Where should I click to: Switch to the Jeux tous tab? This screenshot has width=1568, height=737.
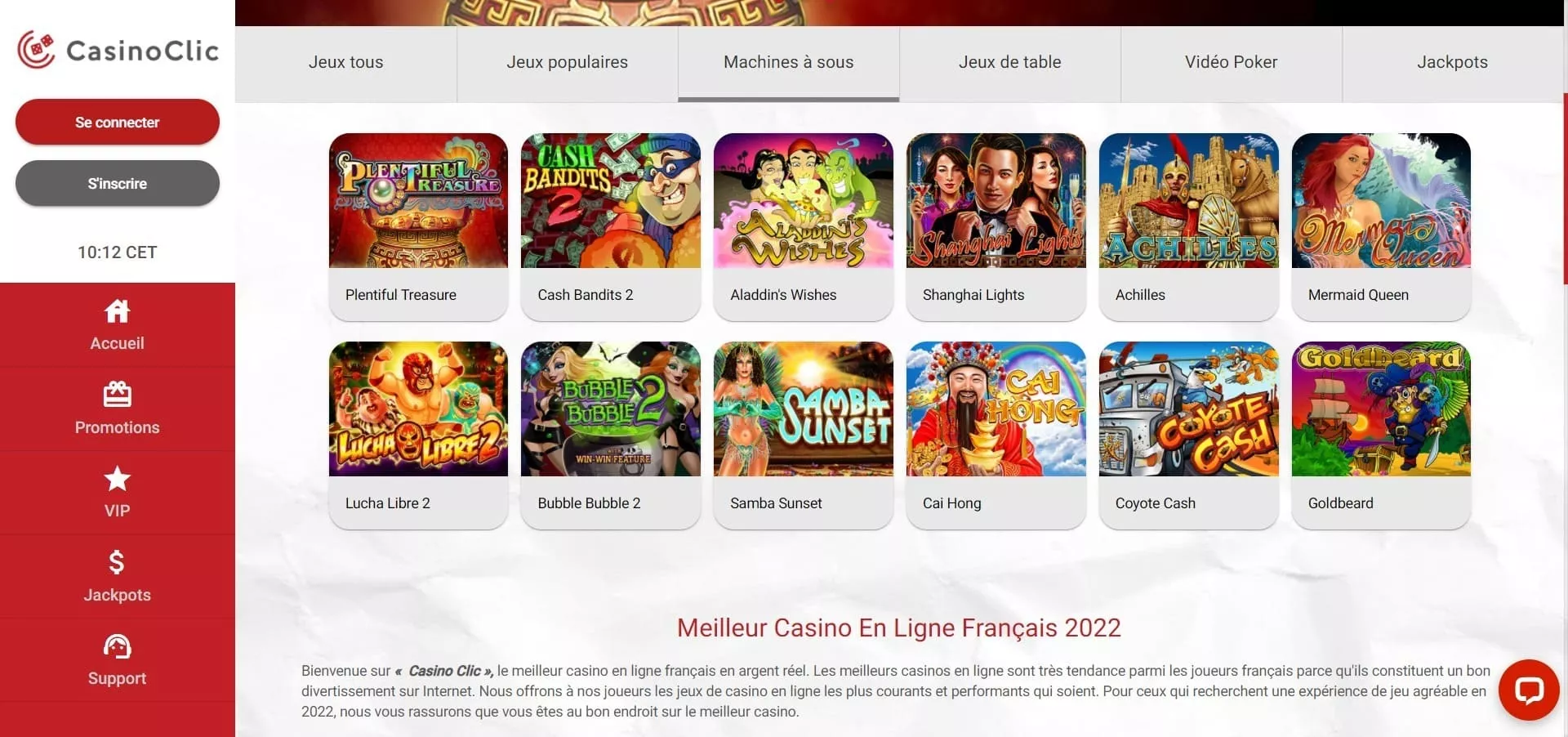346,63
